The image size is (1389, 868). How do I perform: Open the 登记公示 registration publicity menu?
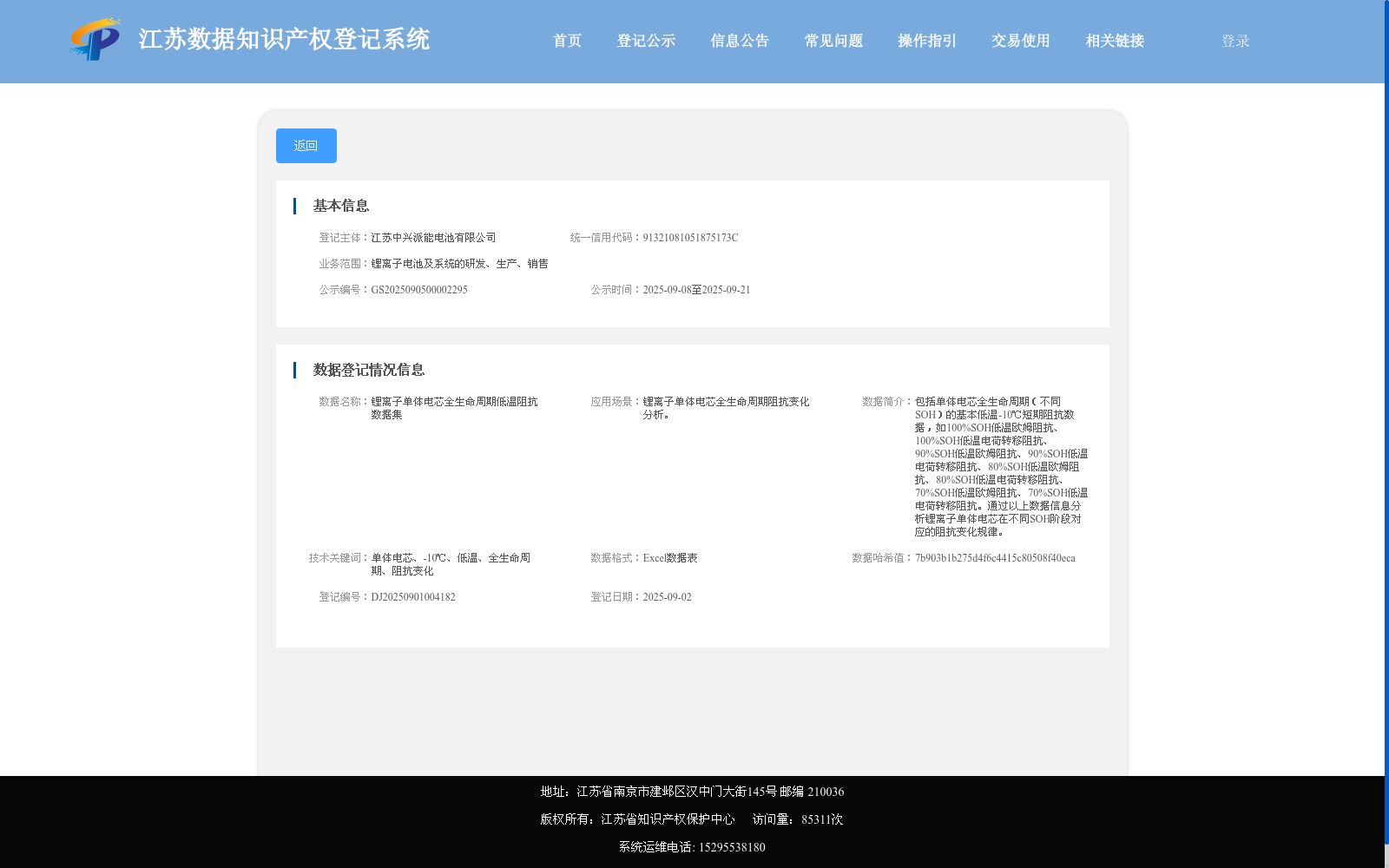[x=646, y=40]
